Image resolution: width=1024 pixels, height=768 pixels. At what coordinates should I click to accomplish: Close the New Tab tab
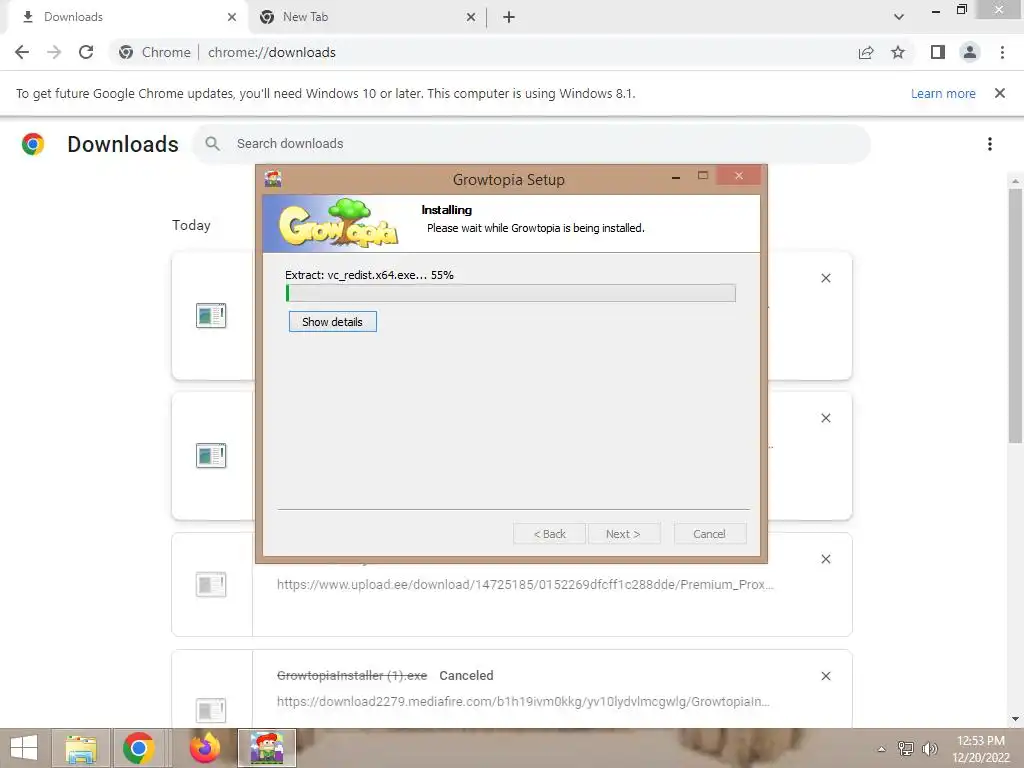click(471, 17)
